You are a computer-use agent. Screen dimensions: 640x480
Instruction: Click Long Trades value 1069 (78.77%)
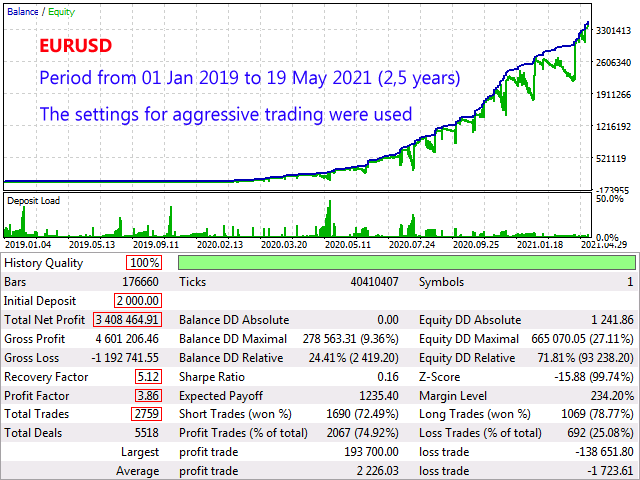(598, 414)
